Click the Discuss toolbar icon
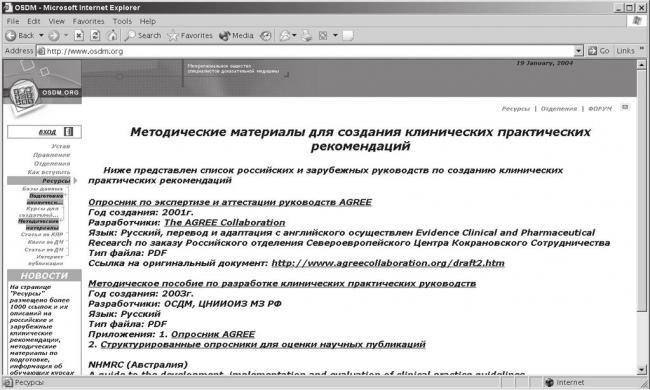Screen dimensions: 650x390 coord(348,36)
